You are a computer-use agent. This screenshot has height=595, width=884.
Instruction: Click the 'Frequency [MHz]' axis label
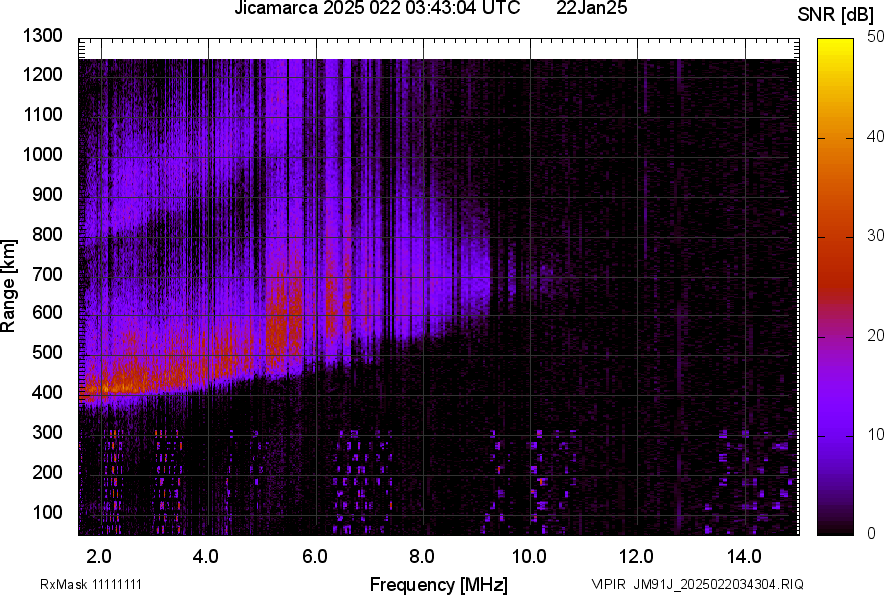pos(438,584)
